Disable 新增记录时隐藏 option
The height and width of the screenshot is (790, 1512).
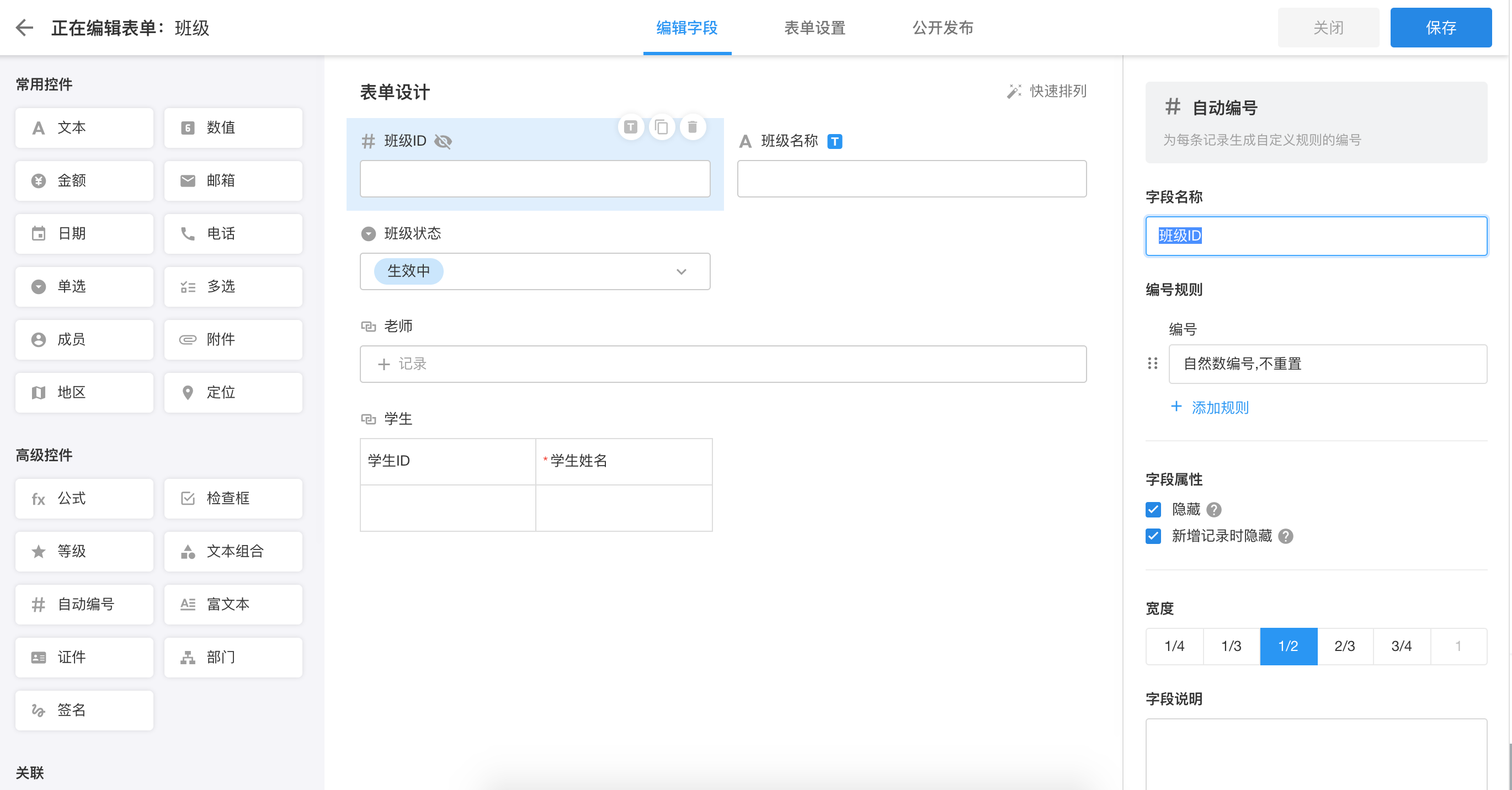(x=1153, y=536)
